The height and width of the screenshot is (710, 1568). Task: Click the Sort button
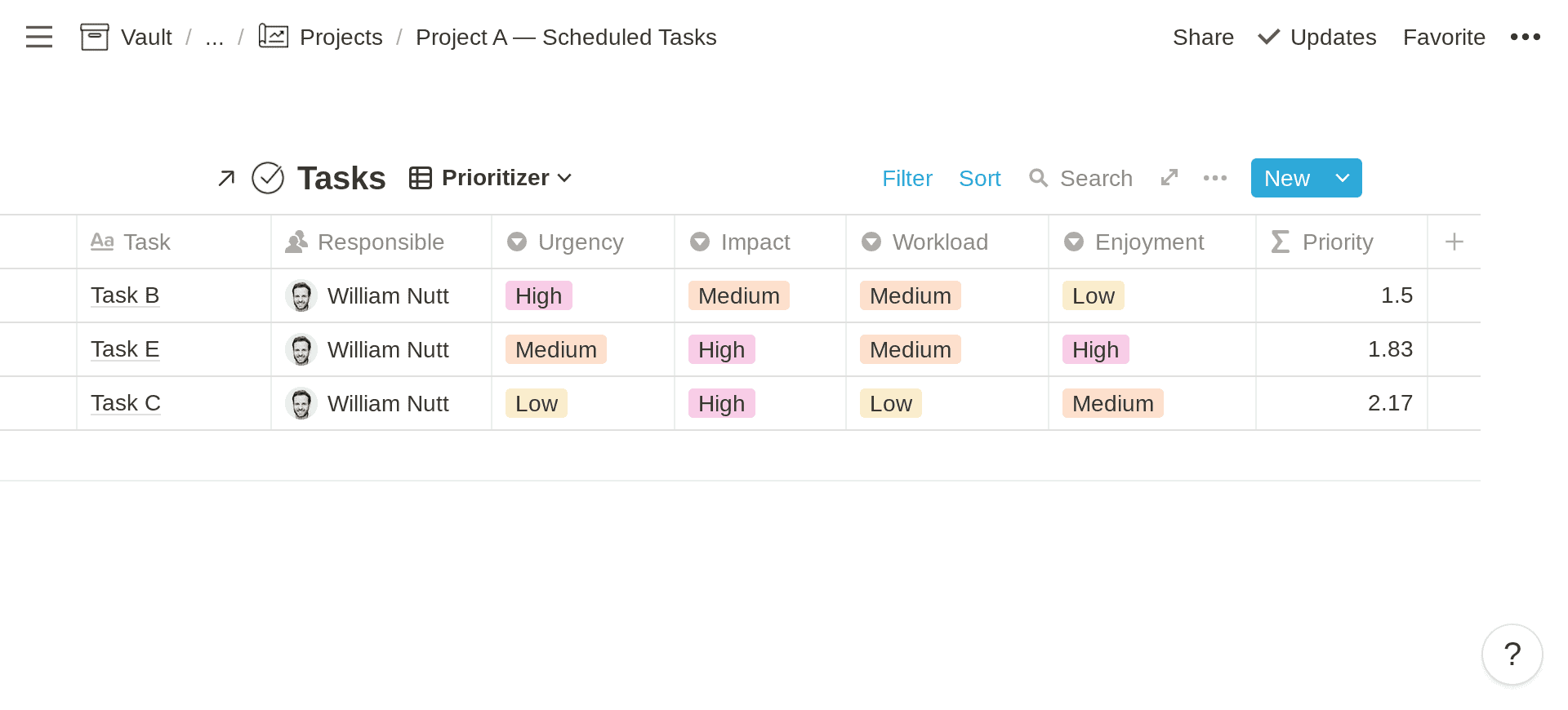979,178
